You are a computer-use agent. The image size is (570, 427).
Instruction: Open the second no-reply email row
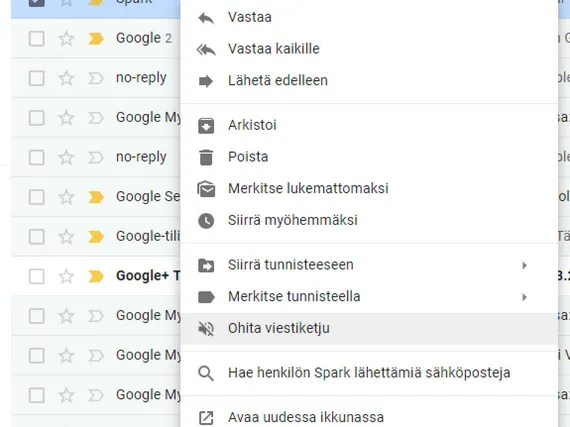click(x=96, y=157)
